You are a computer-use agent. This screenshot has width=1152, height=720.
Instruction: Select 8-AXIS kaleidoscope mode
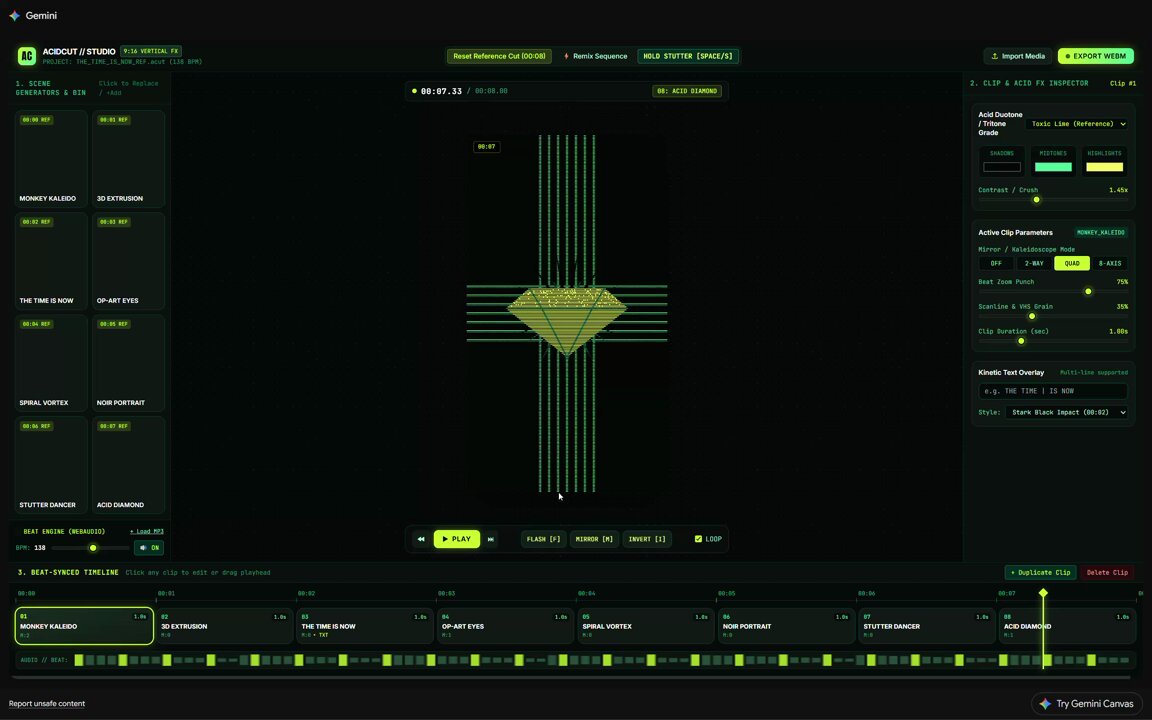click(x=1109, y=263)
